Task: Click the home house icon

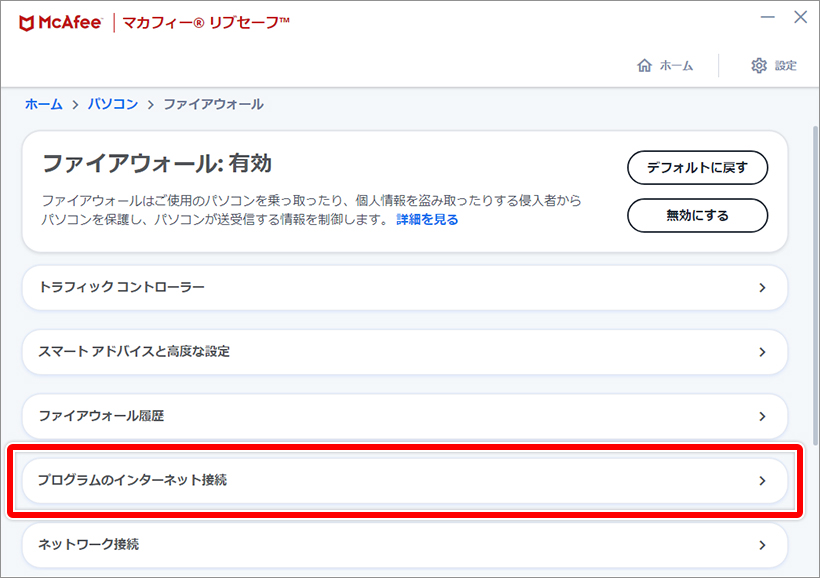Action: (644, 65)
